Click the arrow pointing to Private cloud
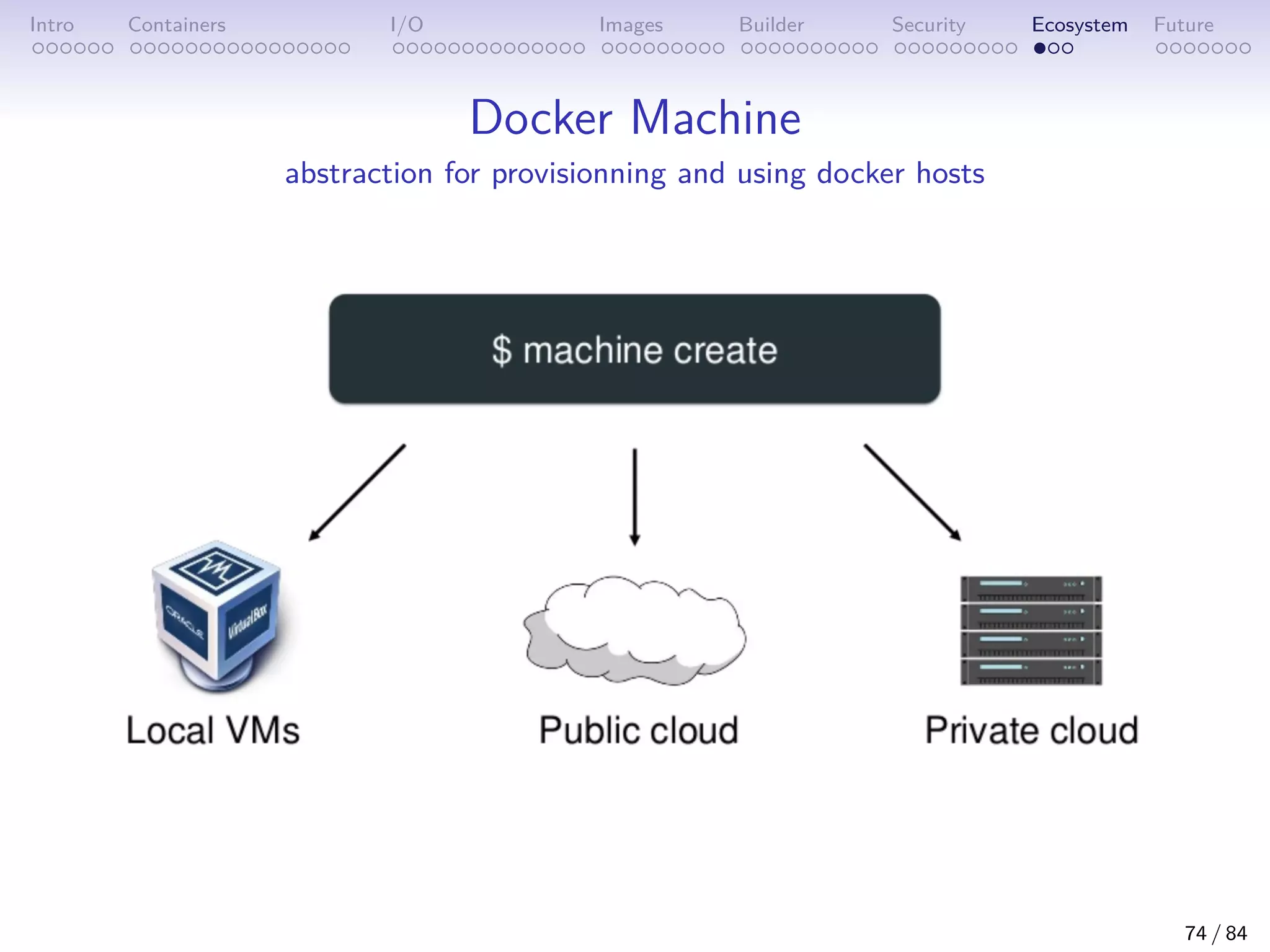 coord(912,492)
